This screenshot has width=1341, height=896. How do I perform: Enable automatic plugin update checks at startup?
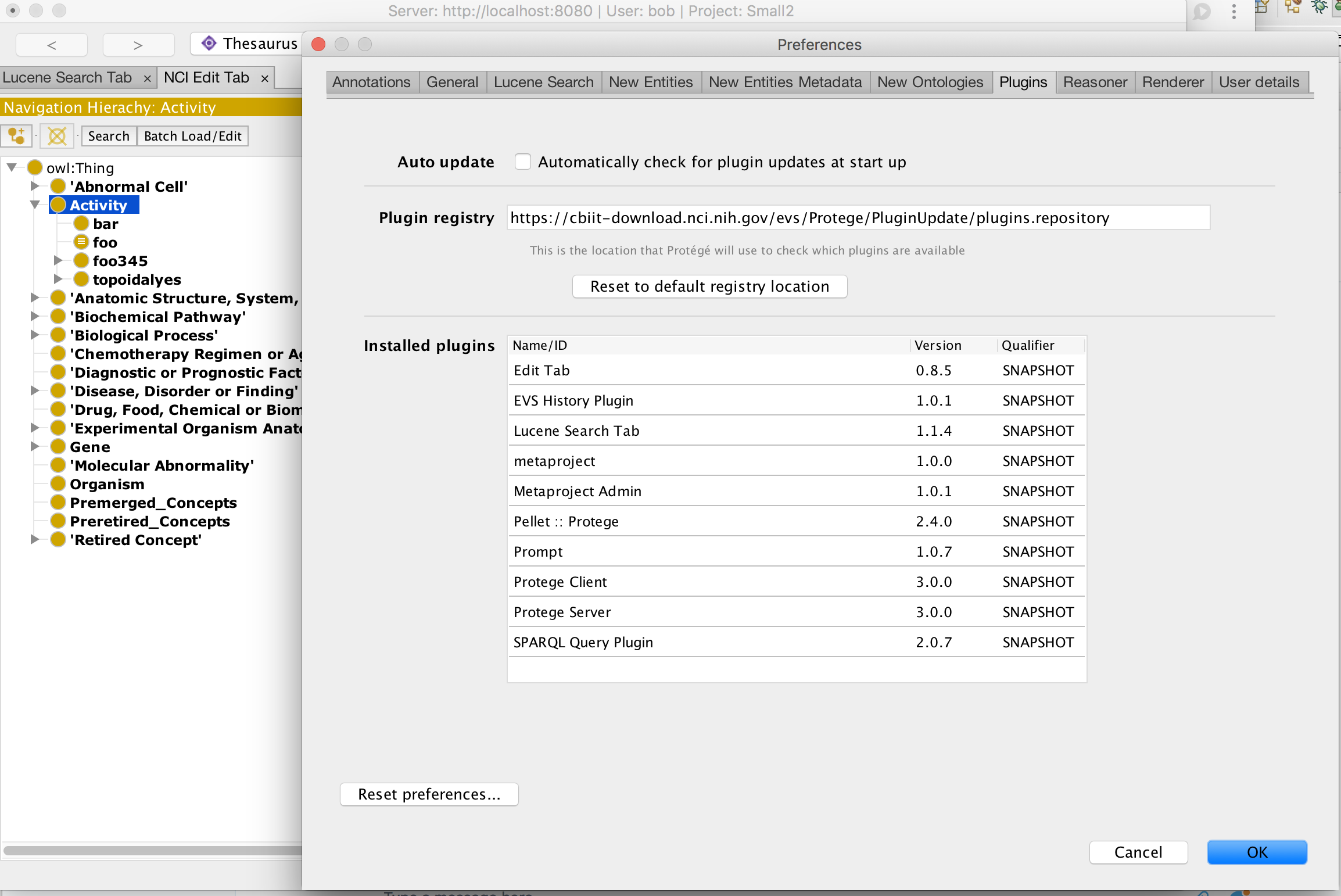coord(522,162)
